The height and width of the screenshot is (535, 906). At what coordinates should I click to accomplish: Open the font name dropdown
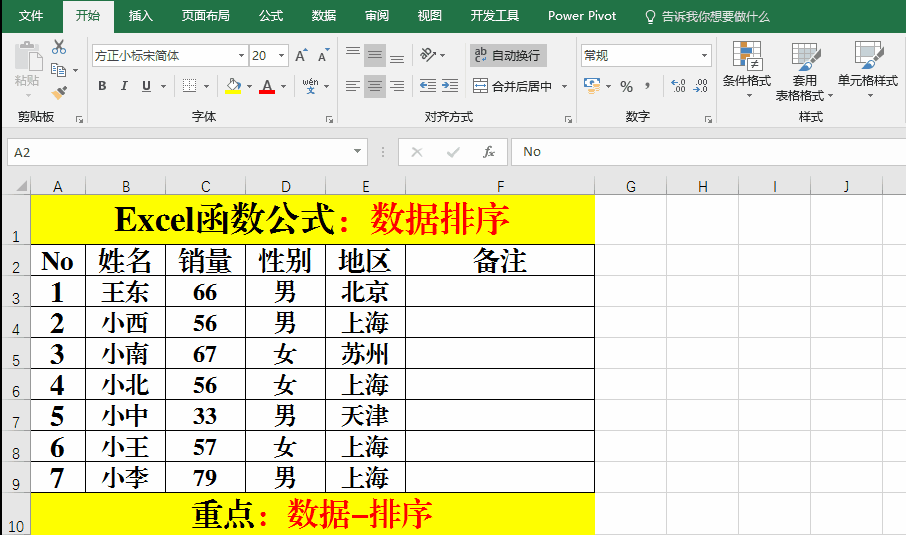coord(241,56)
